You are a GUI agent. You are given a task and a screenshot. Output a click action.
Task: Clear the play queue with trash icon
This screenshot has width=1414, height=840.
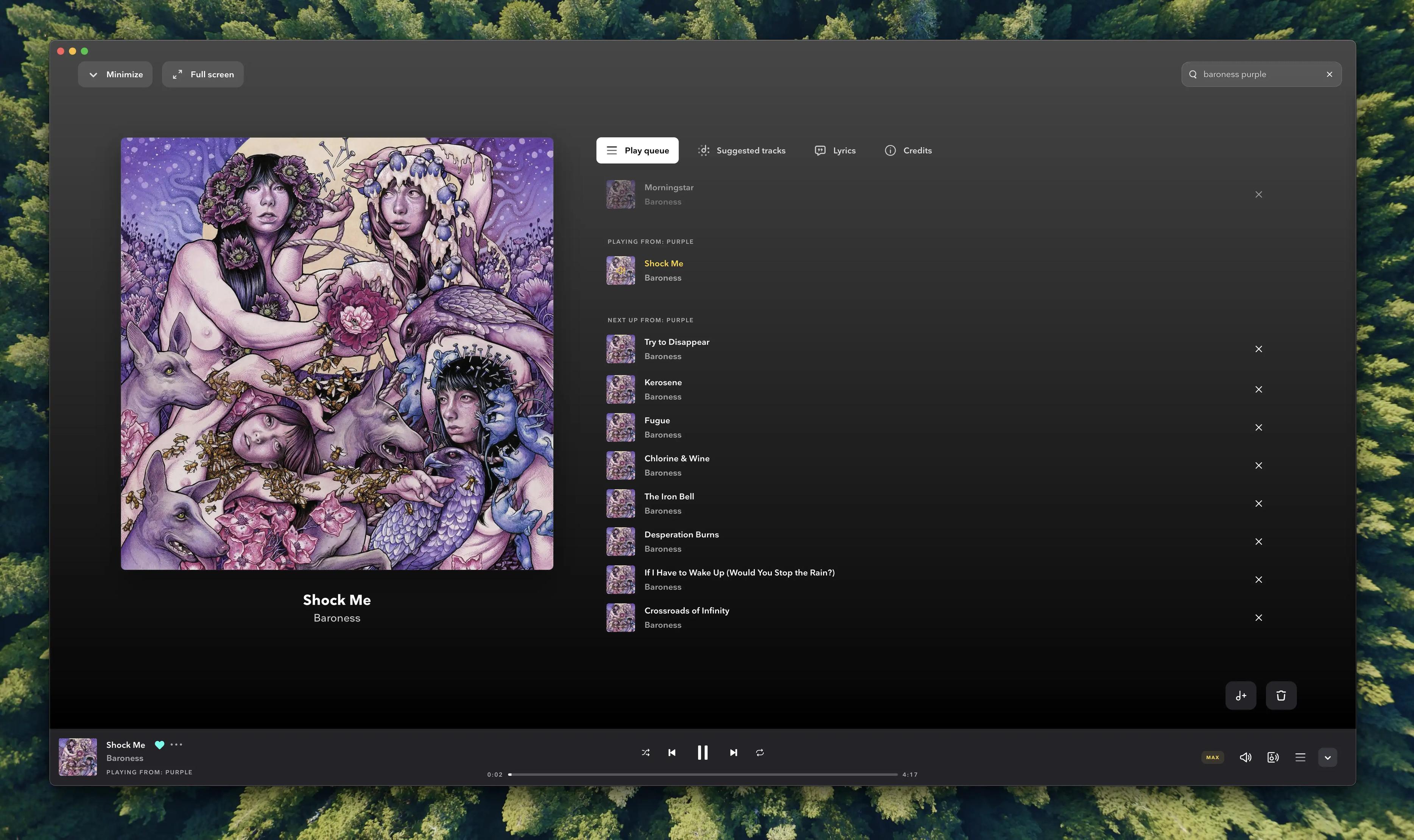1281,696
